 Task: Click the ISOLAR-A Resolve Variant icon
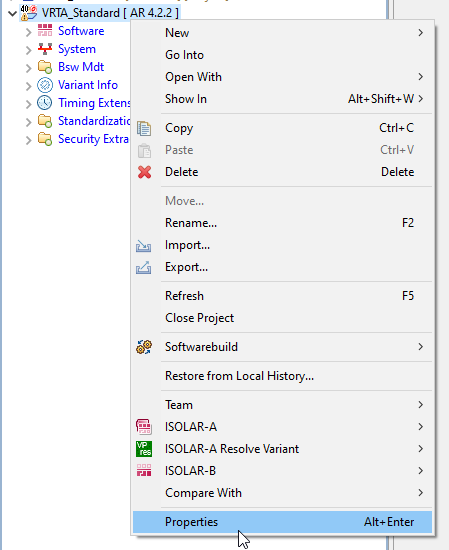[x=144, y=449]
